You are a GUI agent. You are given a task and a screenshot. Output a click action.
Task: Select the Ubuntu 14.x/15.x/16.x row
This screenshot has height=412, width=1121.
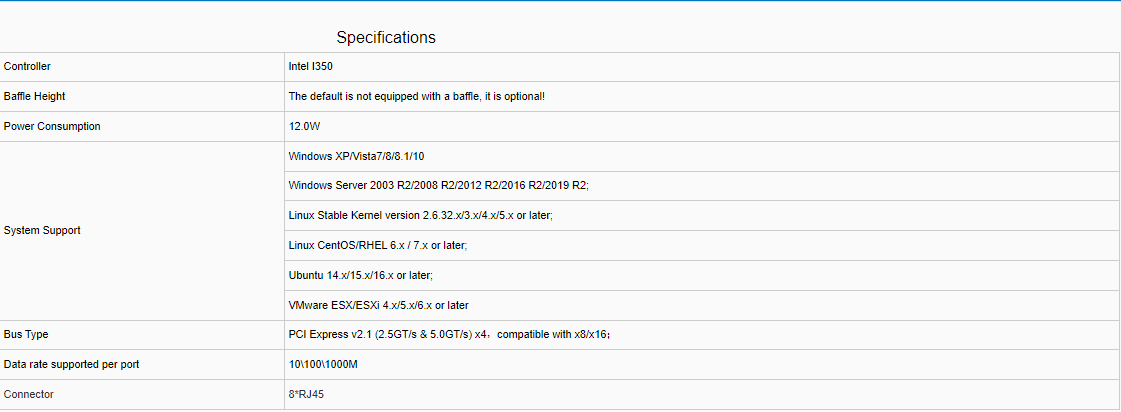coord(360,275)
